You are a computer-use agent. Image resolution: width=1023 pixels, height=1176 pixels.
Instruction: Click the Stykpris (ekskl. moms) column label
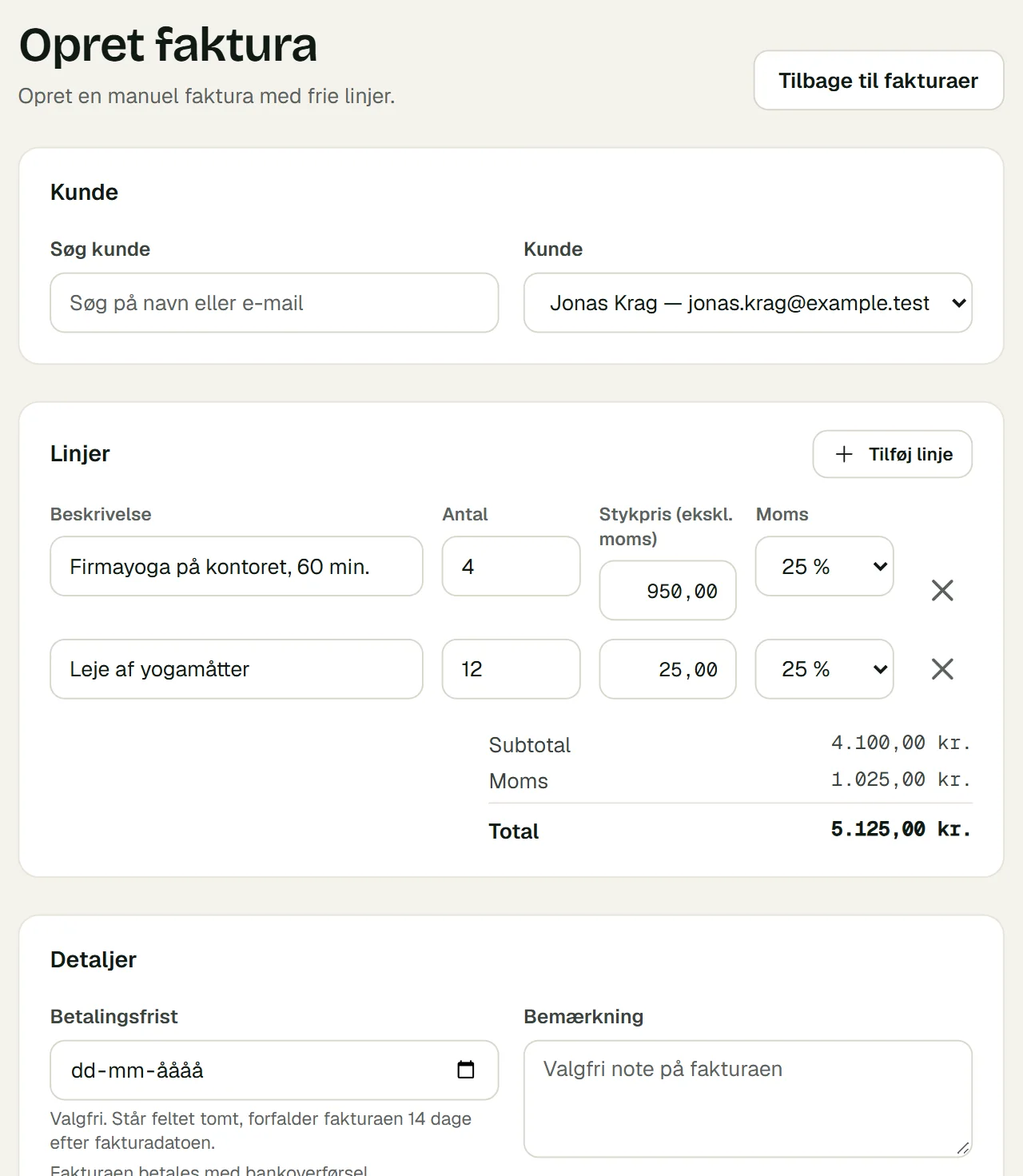pyautogui.click(x=666, y=526)
